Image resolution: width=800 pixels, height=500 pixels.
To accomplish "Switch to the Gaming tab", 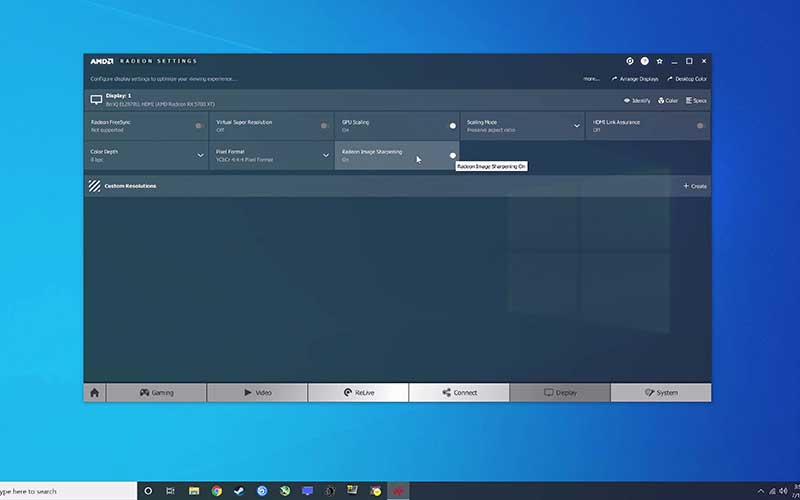I will (x=157, y=393).
